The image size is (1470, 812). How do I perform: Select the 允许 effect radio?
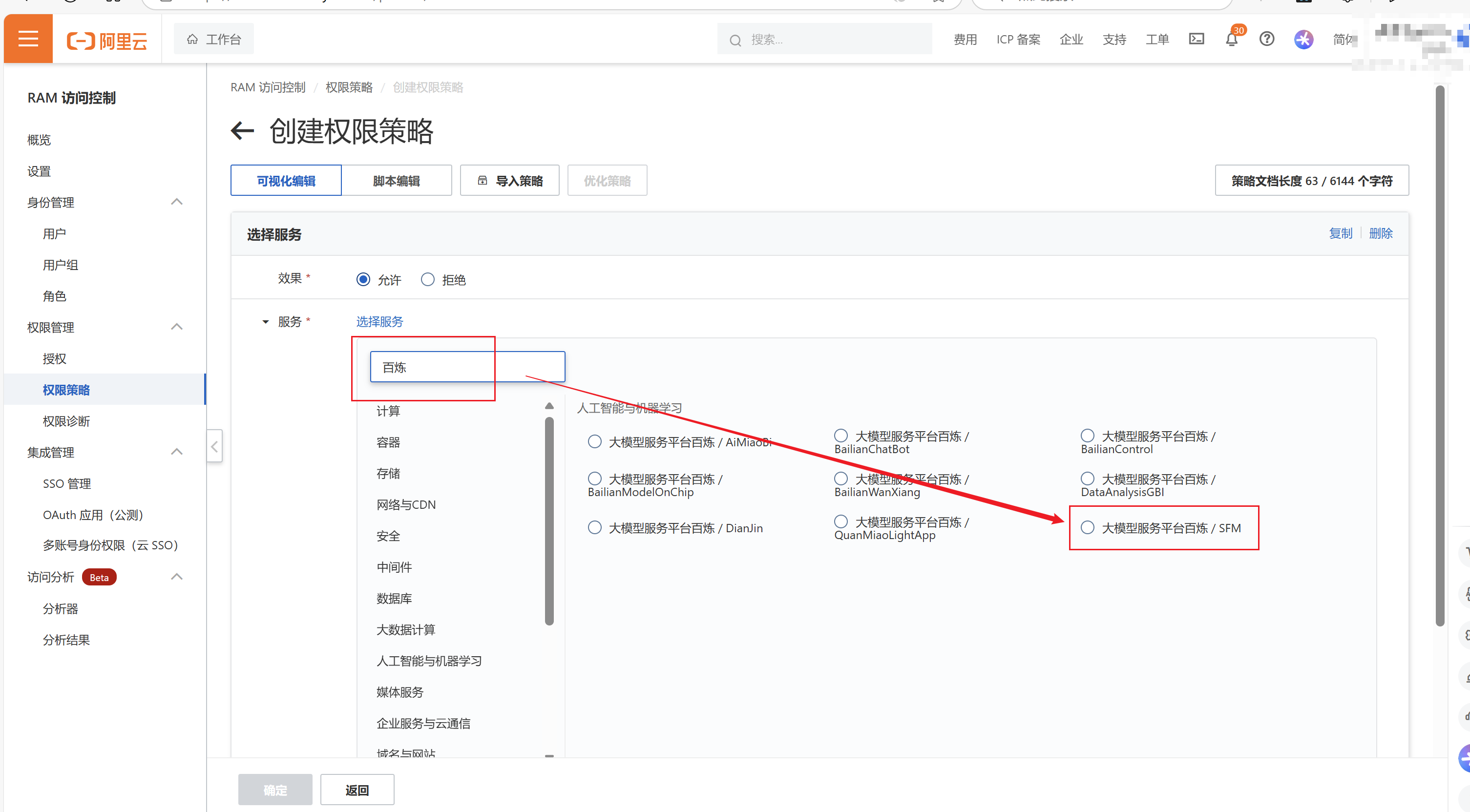pyautogui.click(x=363, y=280)
